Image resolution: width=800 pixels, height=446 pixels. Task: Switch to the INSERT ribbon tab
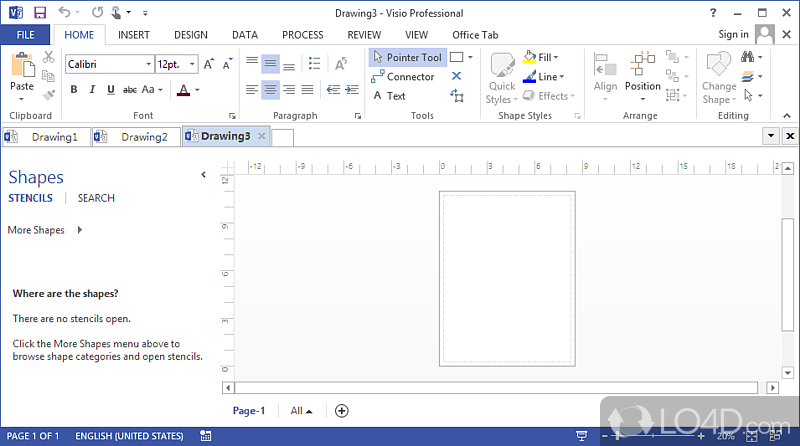pyautogui.click(x=134, y=35)
